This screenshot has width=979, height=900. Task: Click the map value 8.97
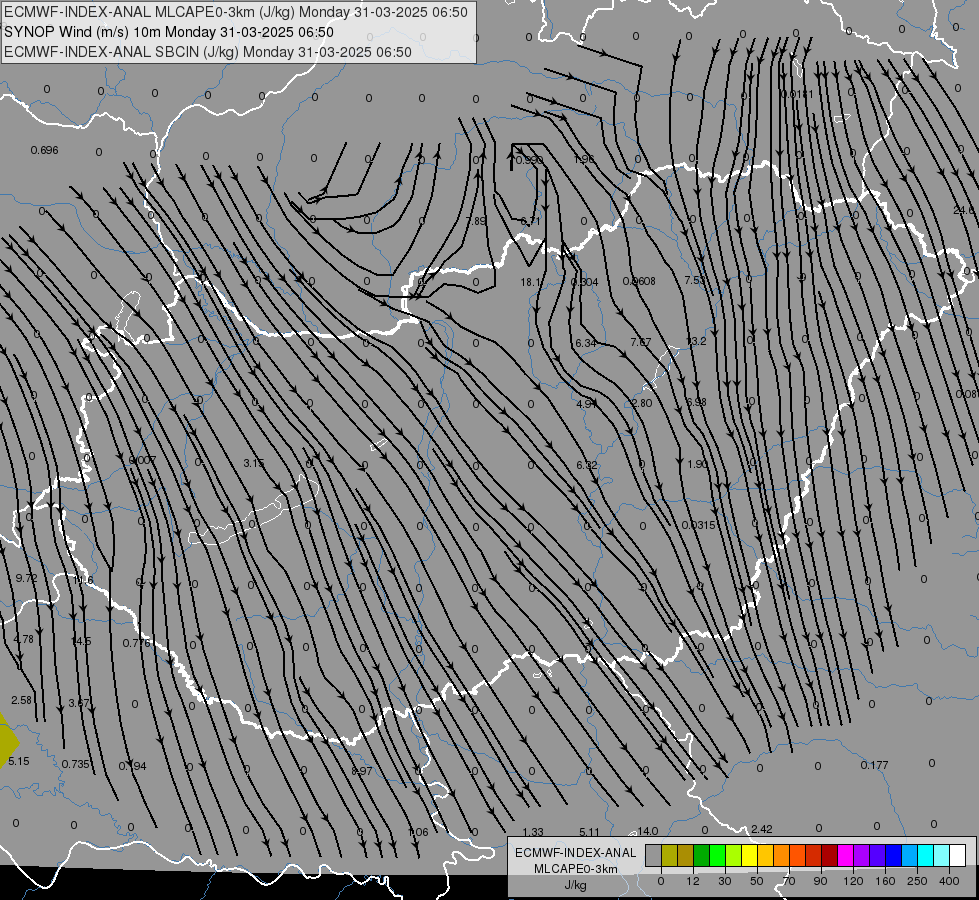pyautogui.click(x=362, y=771)
